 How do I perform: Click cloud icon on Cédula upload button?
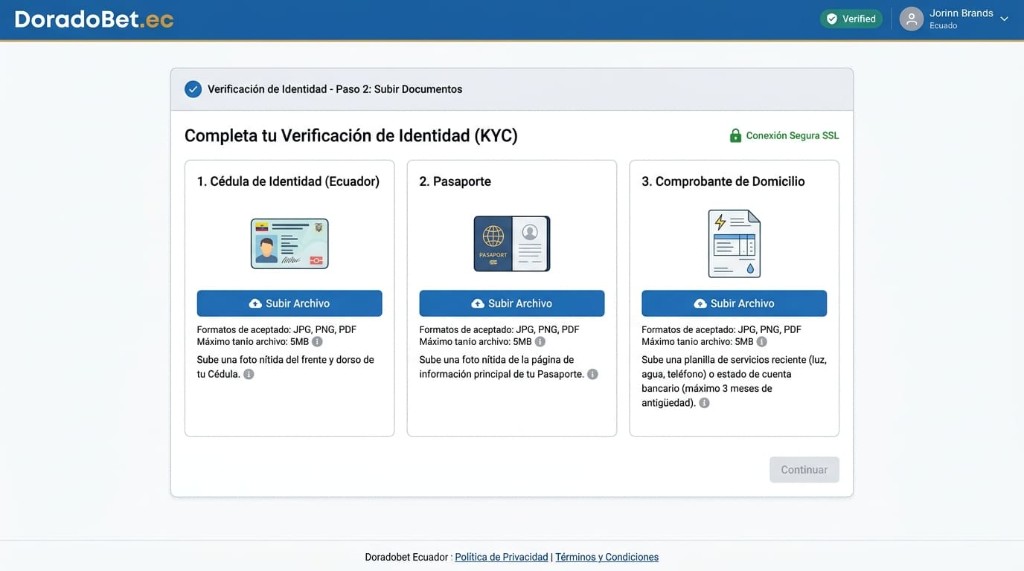pos(255,304)
